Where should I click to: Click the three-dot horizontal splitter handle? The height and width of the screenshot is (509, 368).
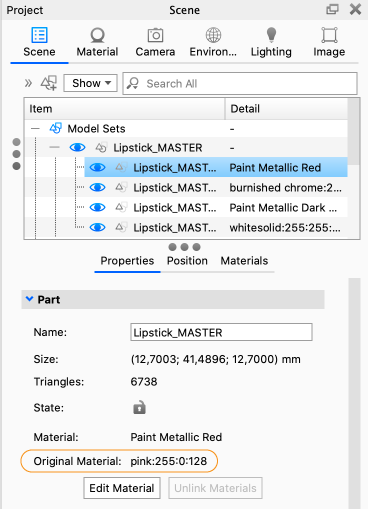pyautogui.click(x=184, y=247)
